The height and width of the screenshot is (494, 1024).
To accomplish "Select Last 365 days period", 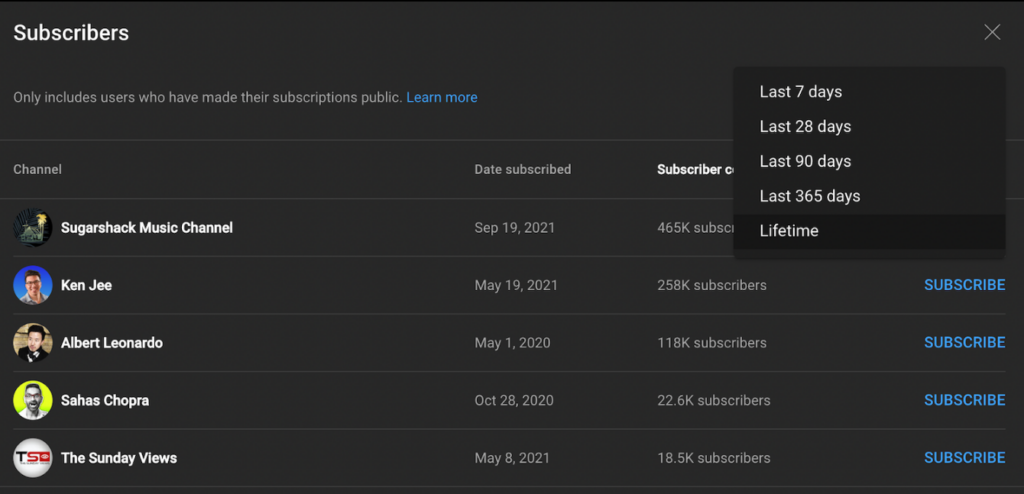I will tap(809, 196).
